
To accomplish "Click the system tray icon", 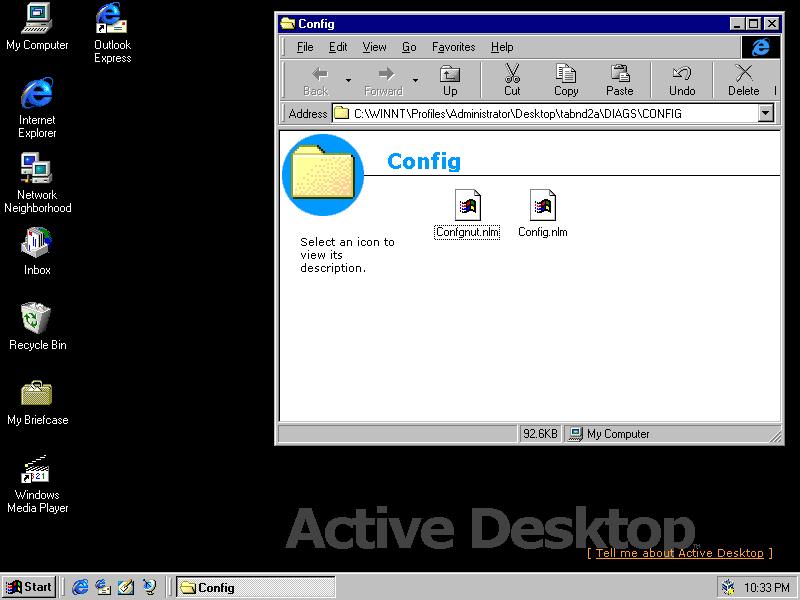I will tap(729, 587).
